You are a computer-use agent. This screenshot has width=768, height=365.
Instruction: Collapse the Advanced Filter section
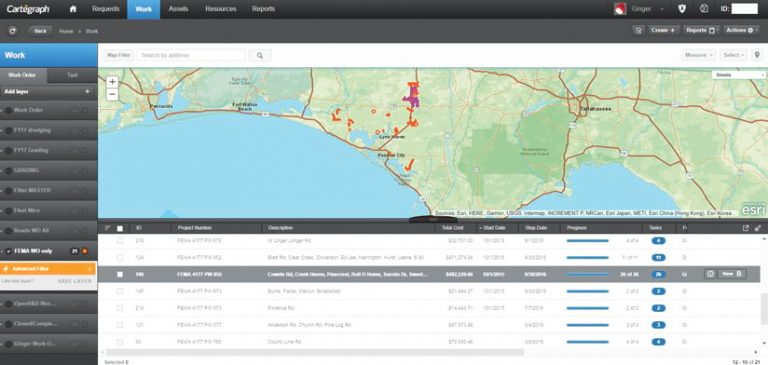[x=90, y=268]
